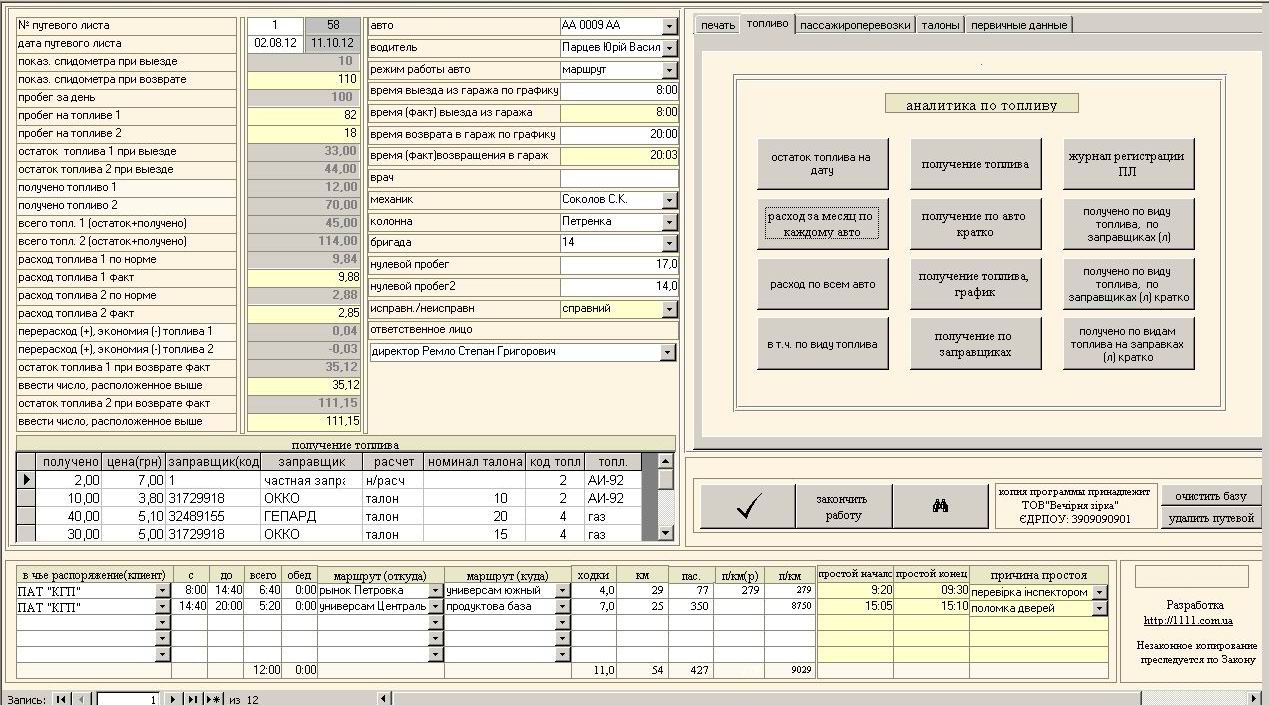Open the авто dropdown АА 0009 АА
The height and width of the screenshot is (705, 1269).
pos(669,26)
